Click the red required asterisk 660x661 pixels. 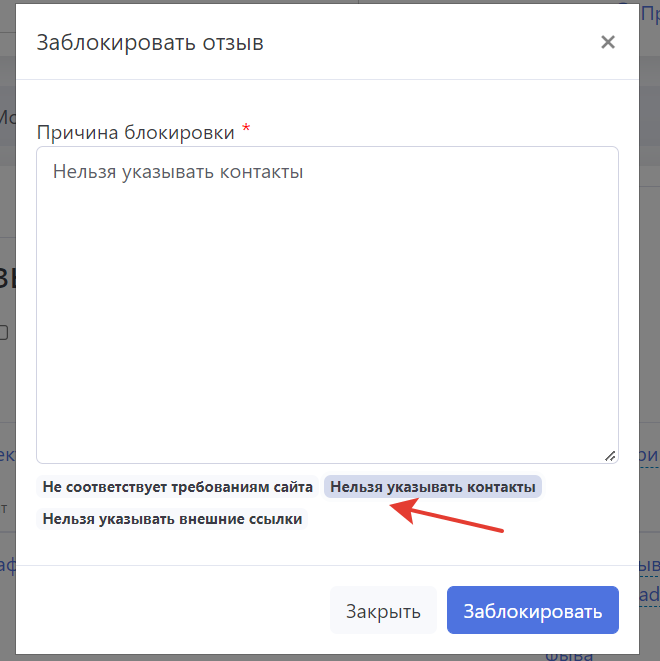246,131
